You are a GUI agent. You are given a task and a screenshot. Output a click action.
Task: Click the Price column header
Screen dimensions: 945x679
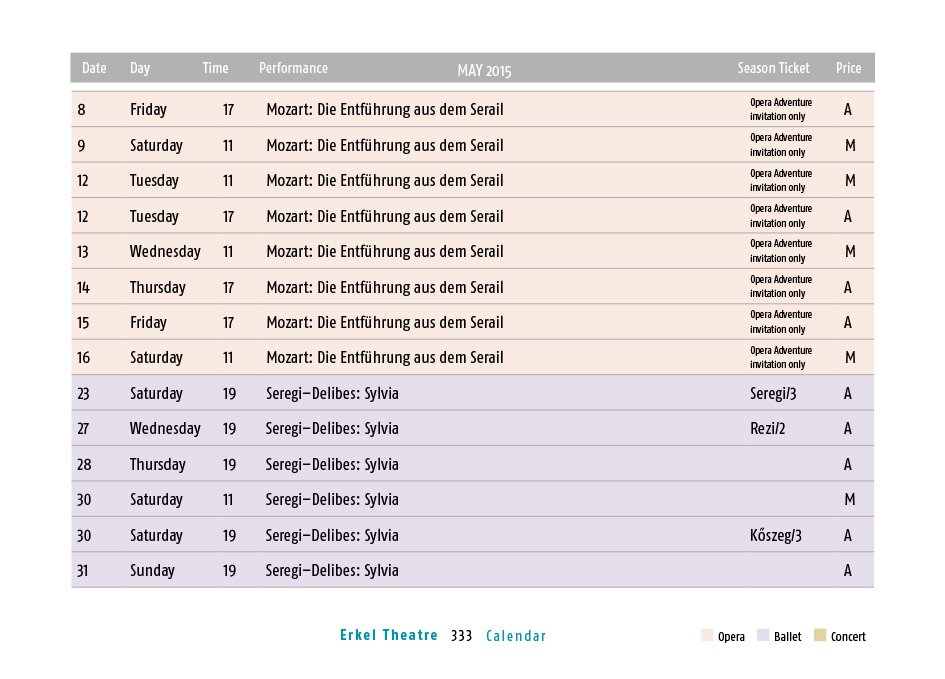click(x=848, y=68)
